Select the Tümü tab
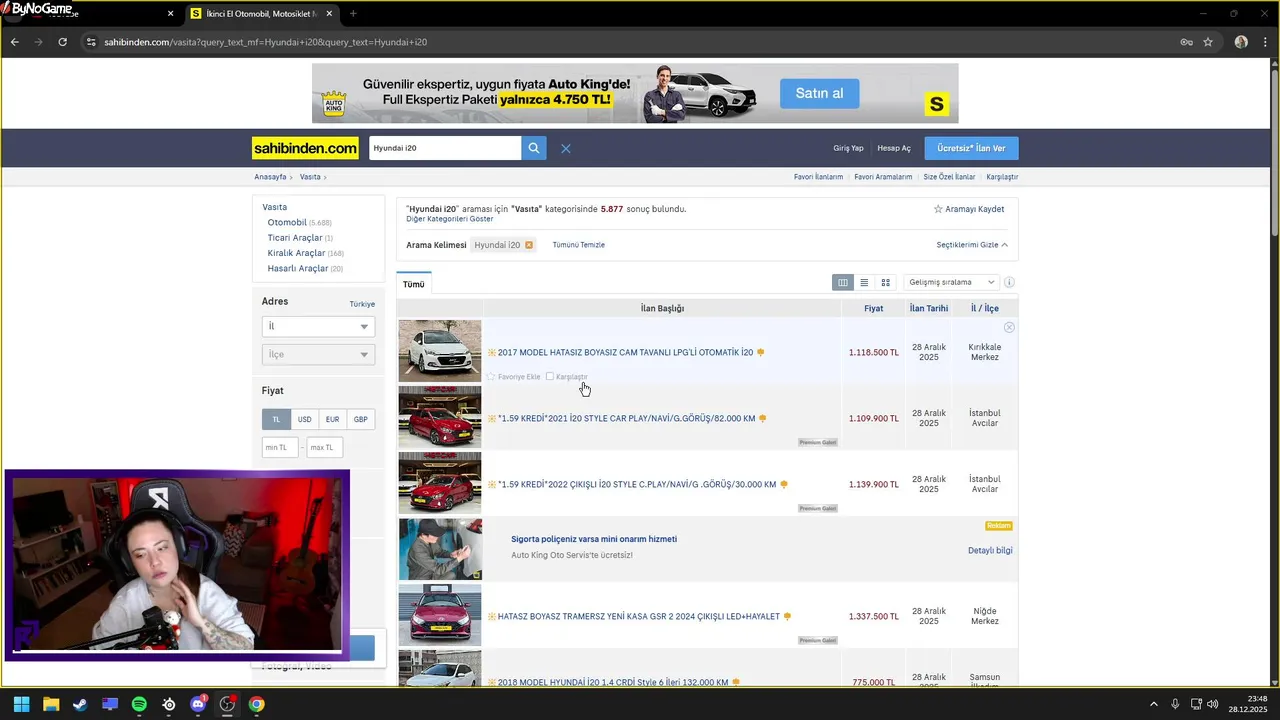The image size is (1280, 720). [413, 284]
